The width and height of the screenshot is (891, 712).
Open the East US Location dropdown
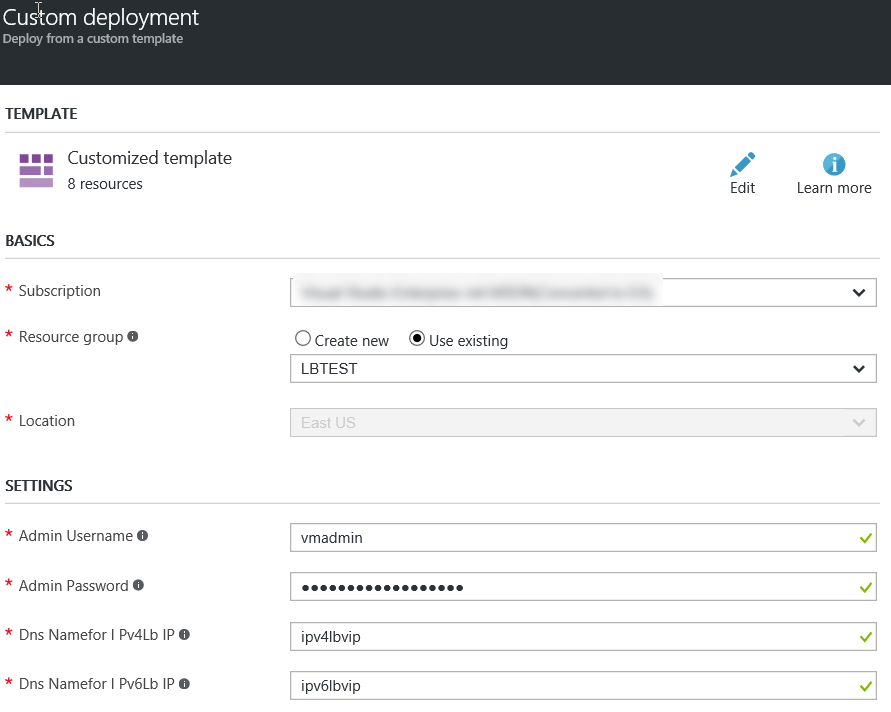tap(582, 422)
